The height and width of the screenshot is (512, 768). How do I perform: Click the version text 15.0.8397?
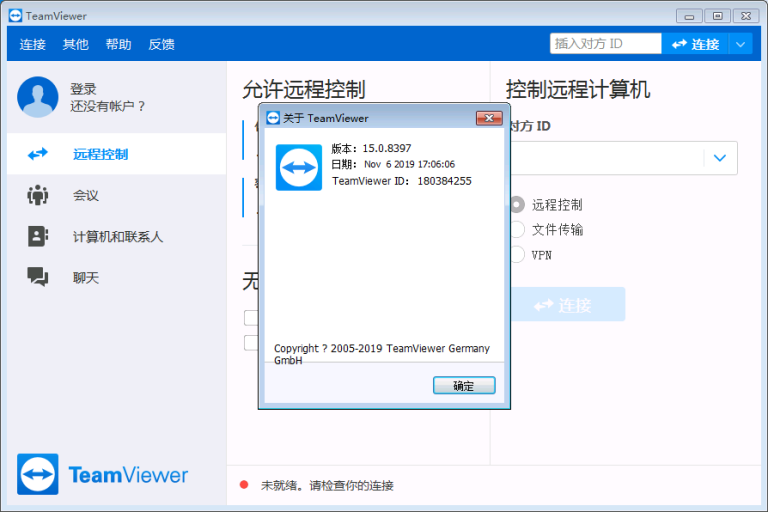[x=386, y=148]
